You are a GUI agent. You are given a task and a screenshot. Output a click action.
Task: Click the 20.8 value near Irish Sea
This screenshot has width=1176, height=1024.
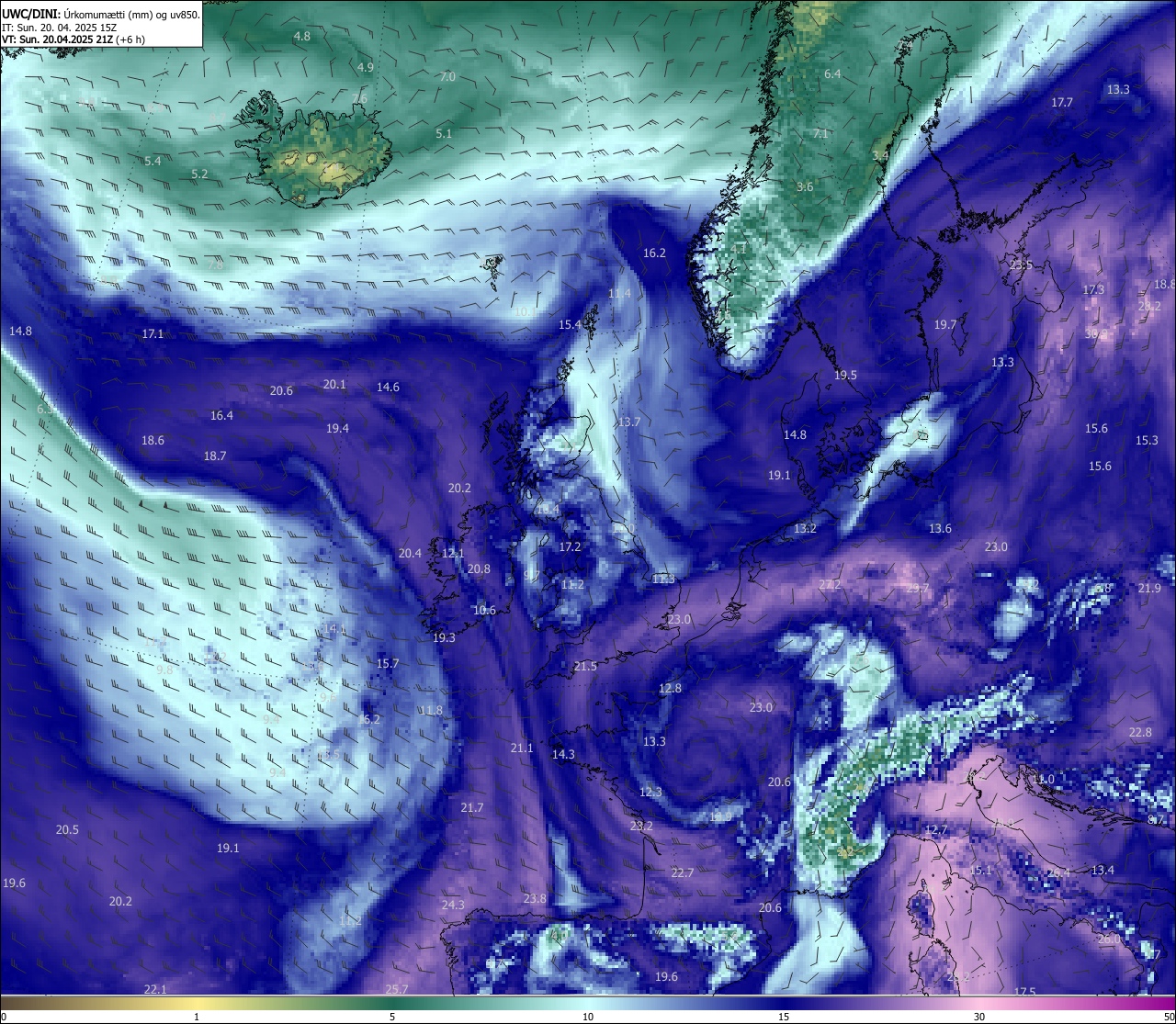click(x=479, y=568)
